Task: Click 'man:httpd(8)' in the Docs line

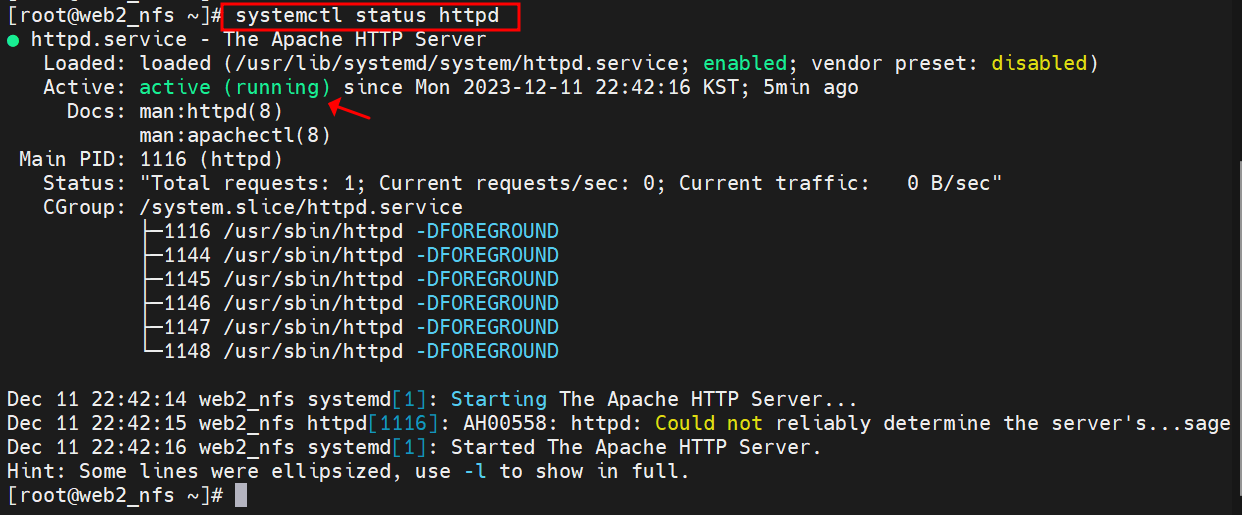Action: 211,111
